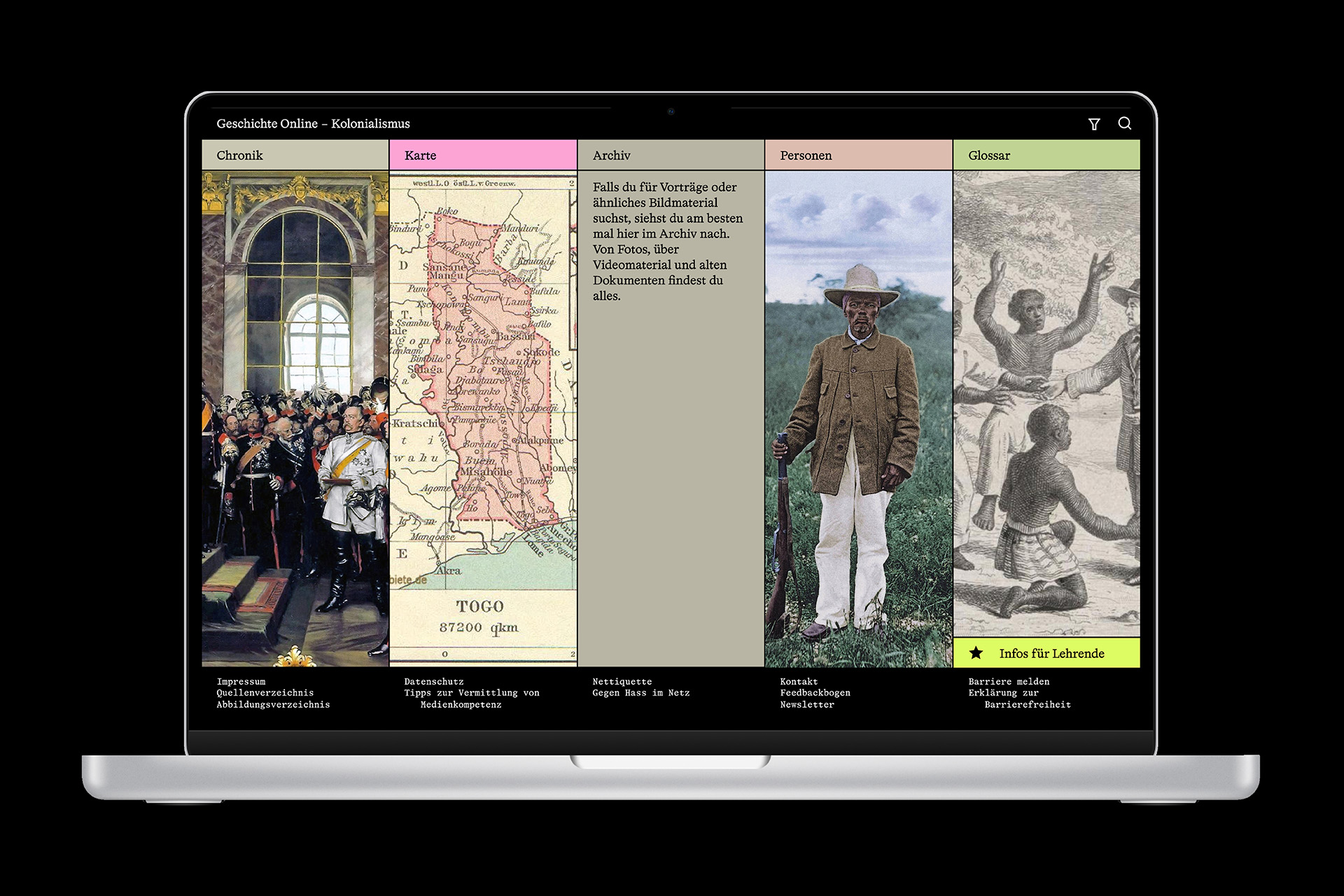1344x896 pixels.
Task: Visit the Abbildungsverzeichnis link
Action: [273, 704]
